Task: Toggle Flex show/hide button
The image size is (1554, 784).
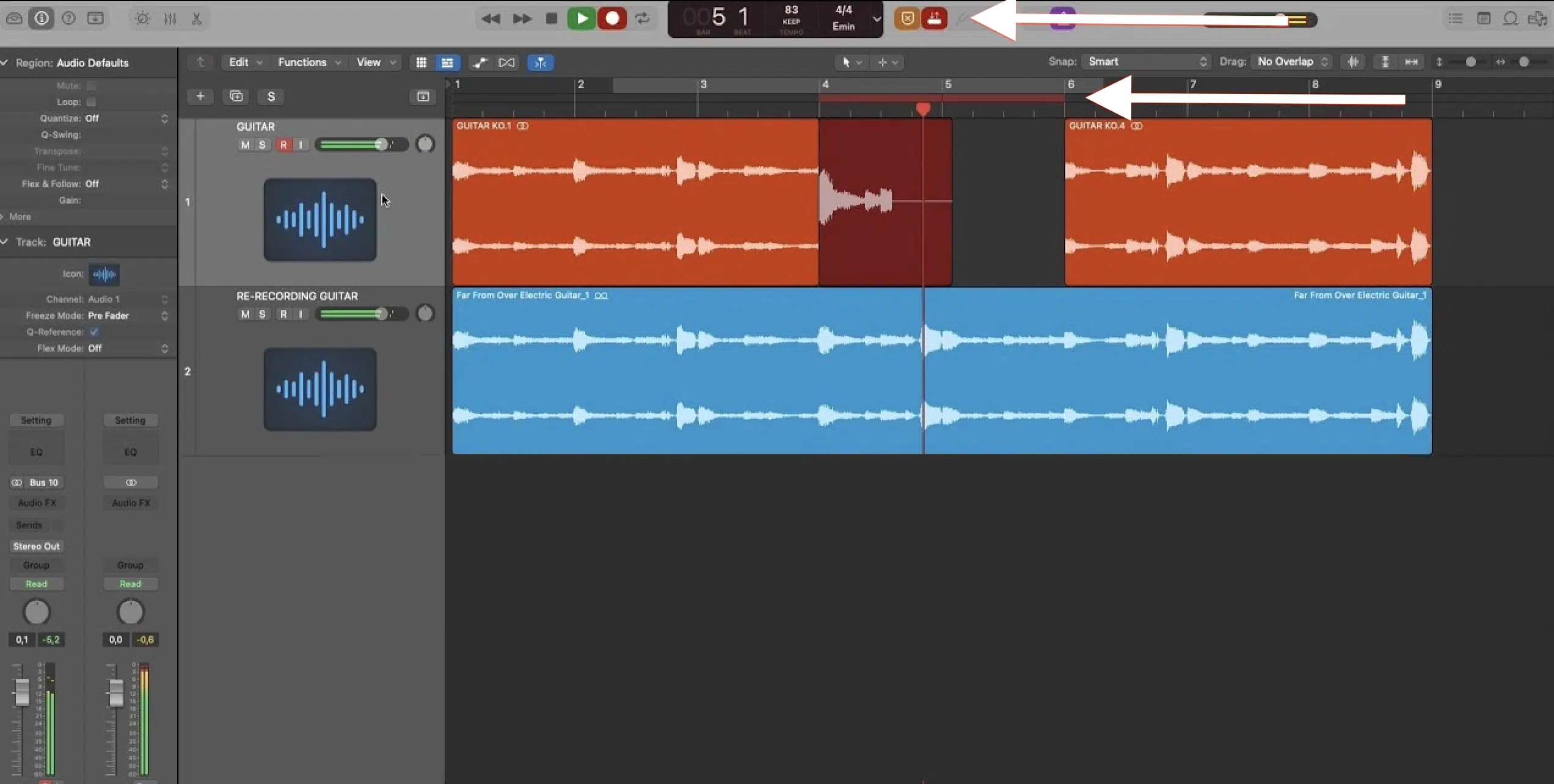Action: 506,62
